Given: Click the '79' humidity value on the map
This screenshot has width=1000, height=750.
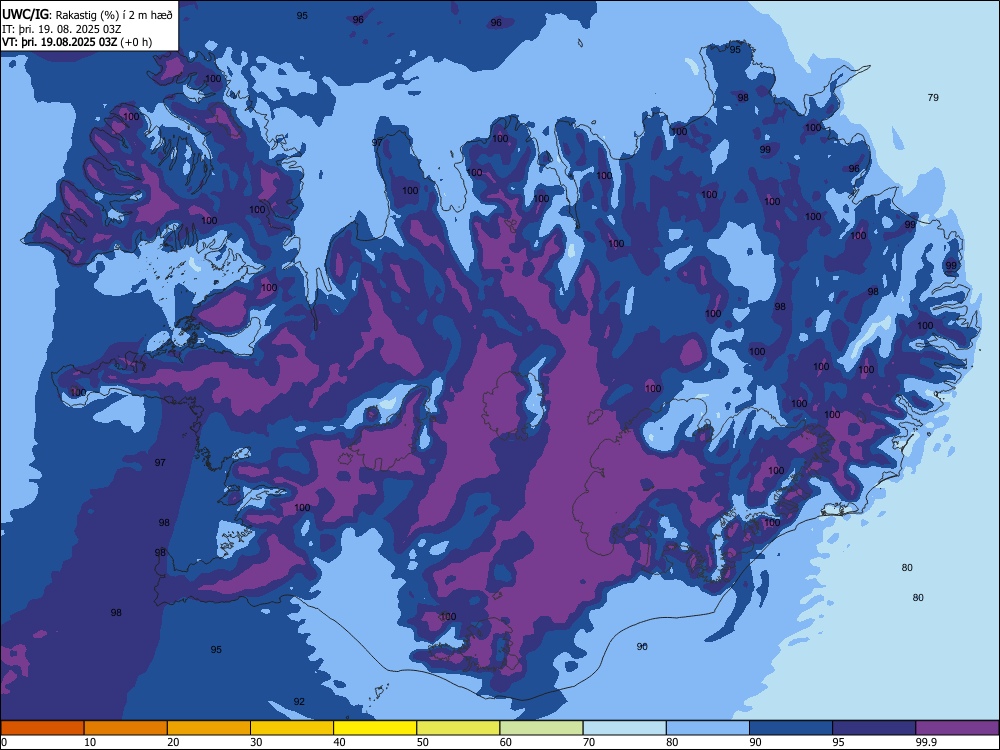Looking at the screenshot, I should click(x=933, y=98).
